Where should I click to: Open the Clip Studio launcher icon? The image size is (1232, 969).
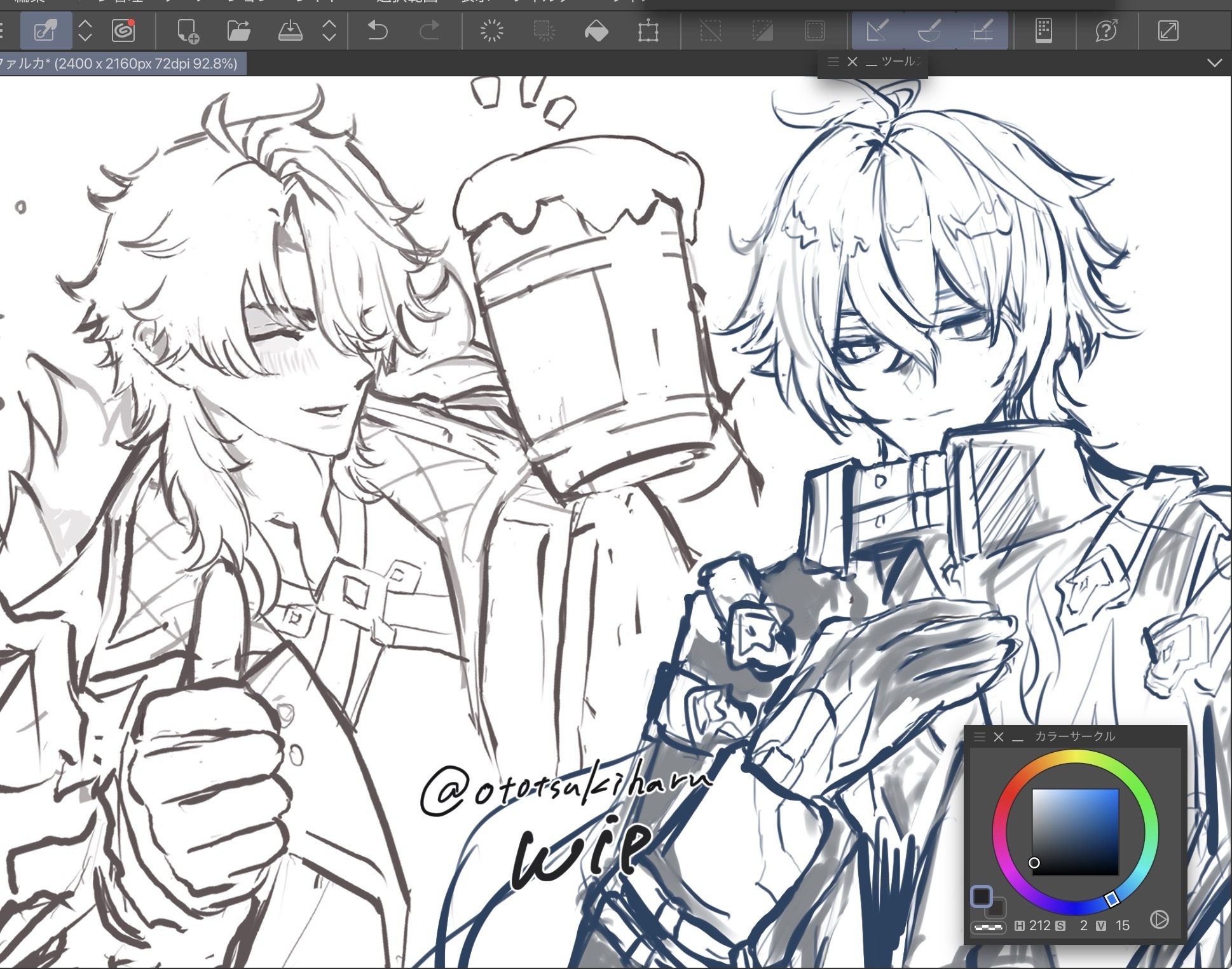pyautogui.click(x=123, y=30)
